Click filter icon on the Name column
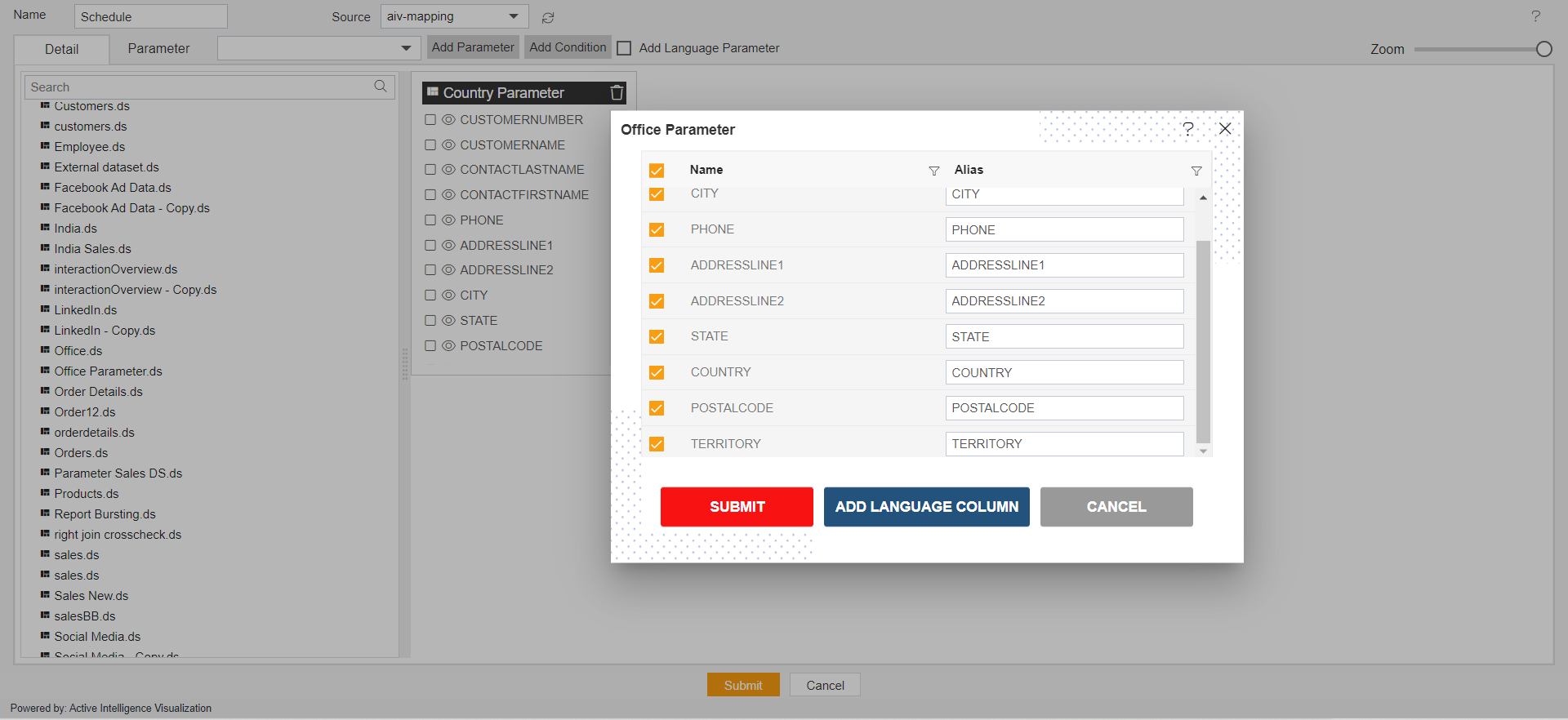1568x720 pixels. tap(934, 171)
